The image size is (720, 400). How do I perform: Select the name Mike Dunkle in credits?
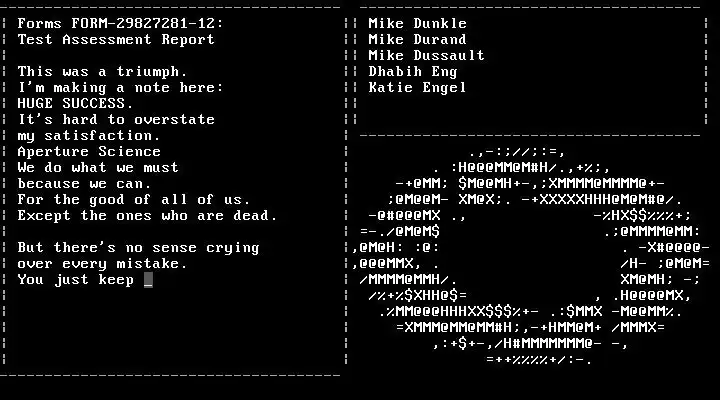pos(417,23)
